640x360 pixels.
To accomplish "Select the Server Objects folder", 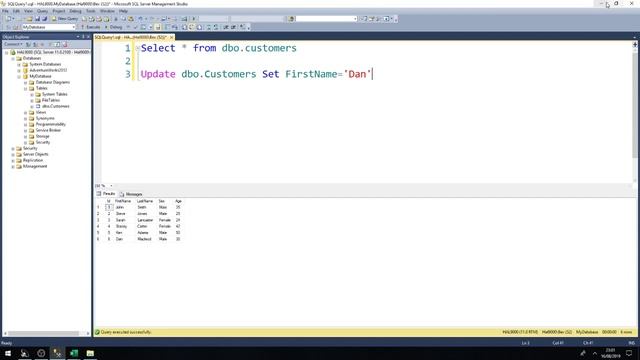I will (x=36, y=154).
